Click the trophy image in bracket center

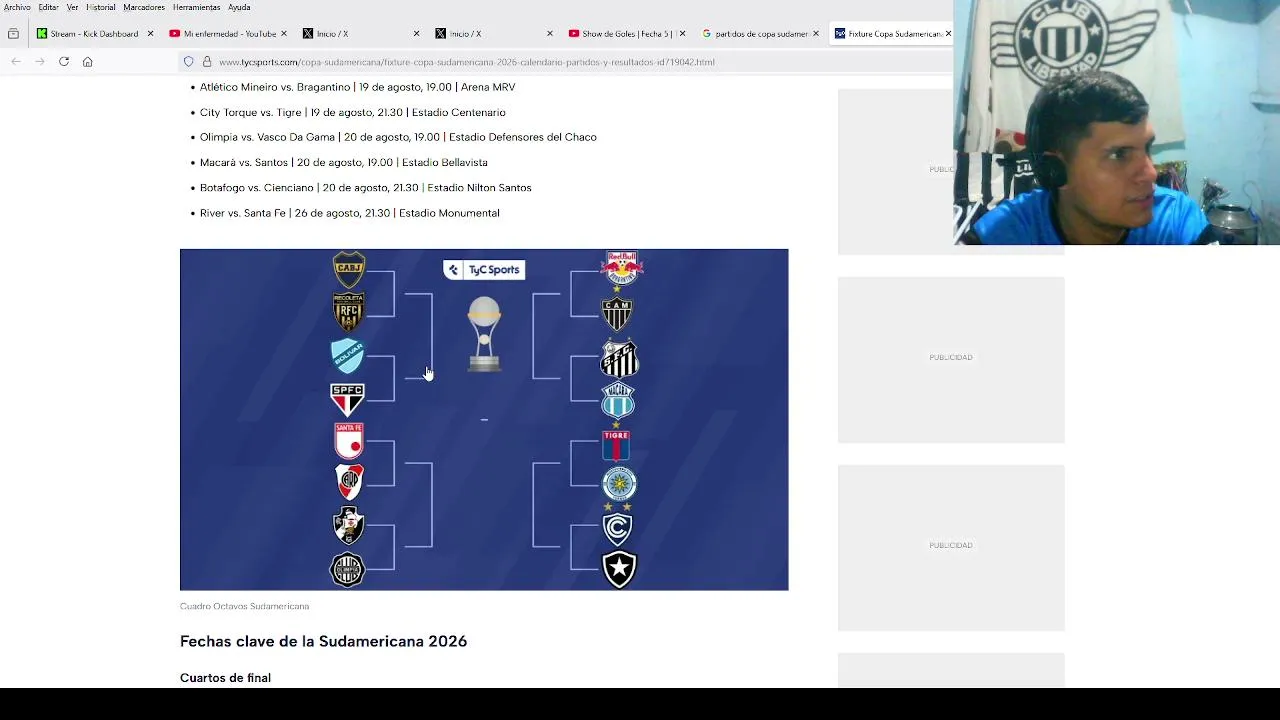tap(484, 335)
